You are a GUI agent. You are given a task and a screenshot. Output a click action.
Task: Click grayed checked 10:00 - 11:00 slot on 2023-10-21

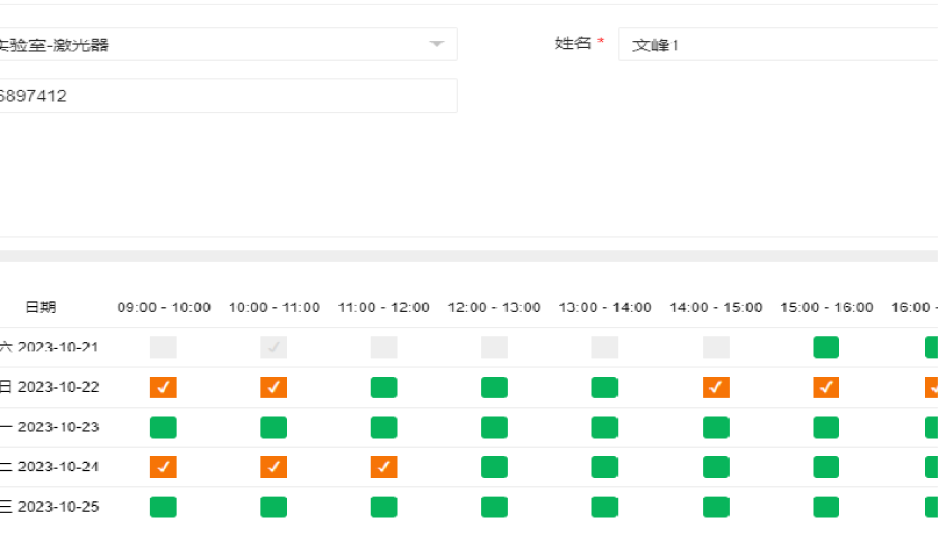click(x=274, y=347)
